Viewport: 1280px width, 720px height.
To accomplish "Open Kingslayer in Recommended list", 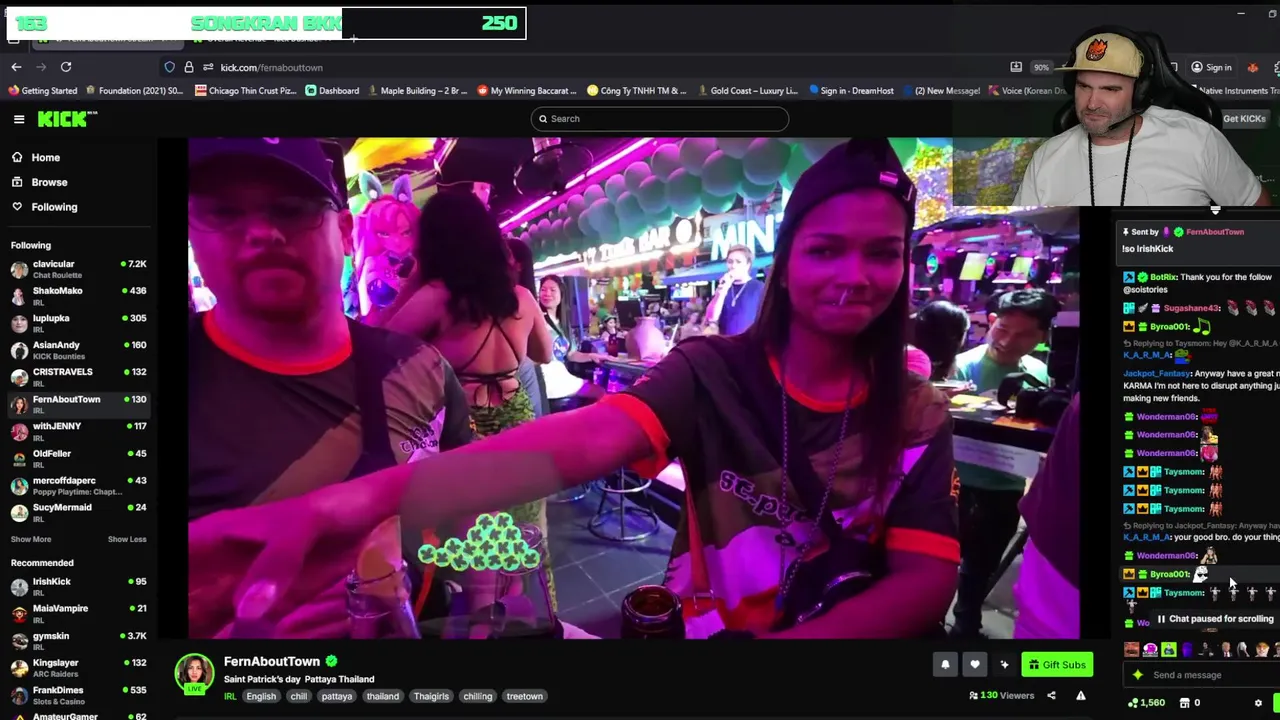I will tap(79, 667).
